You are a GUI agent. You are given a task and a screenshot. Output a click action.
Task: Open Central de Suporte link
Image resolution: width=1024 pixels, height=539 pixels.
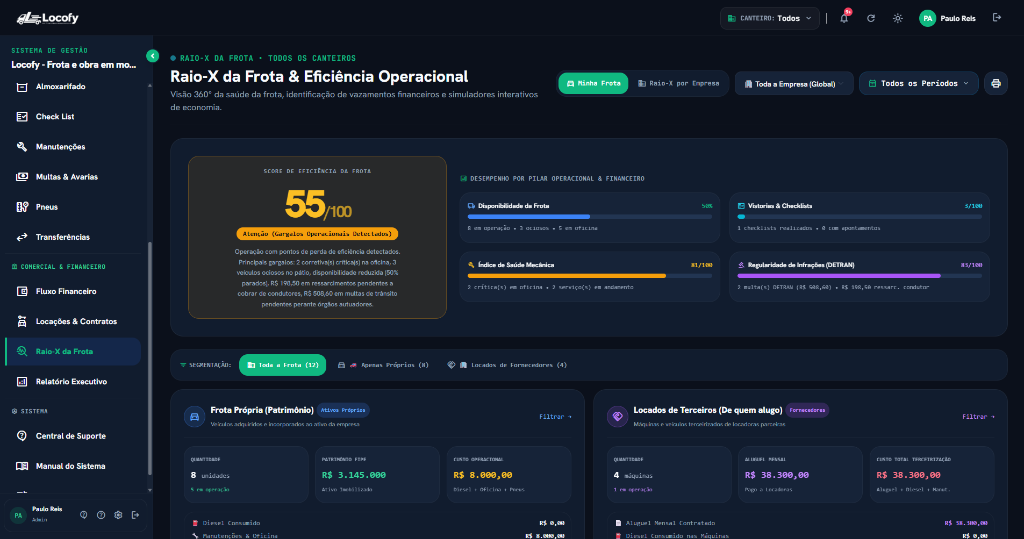(x=73, y=436)
